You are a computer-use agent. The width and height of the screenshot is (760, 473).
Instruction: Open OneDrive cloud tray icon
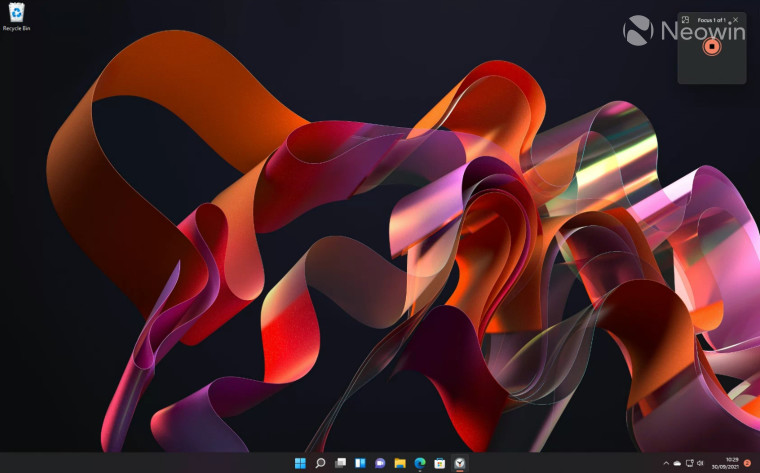[x=677, y=463]
